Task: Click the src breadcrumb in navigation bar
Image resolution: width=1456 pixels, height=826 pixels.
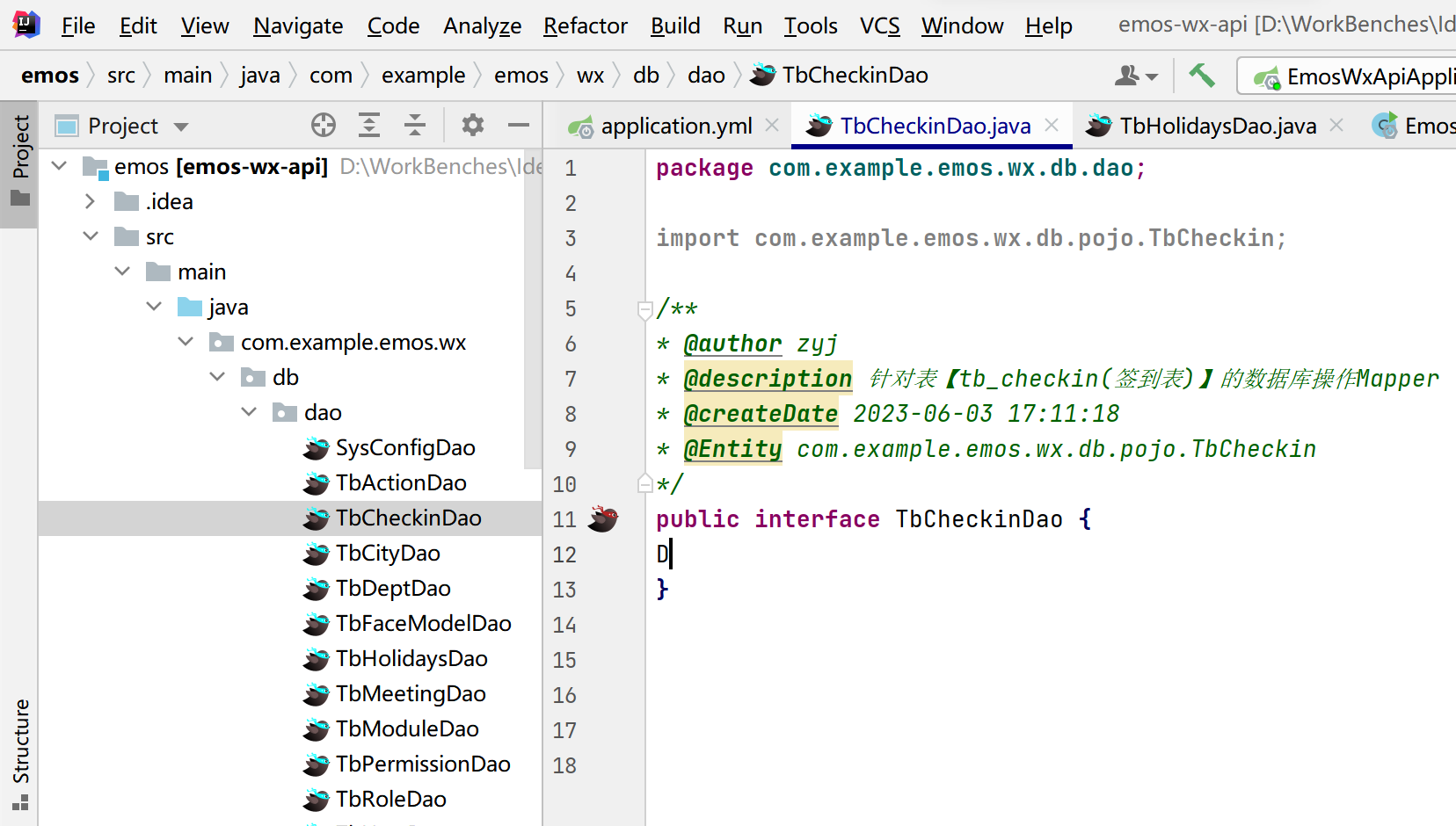Action: pyautogui.click(x=121, y=76)
